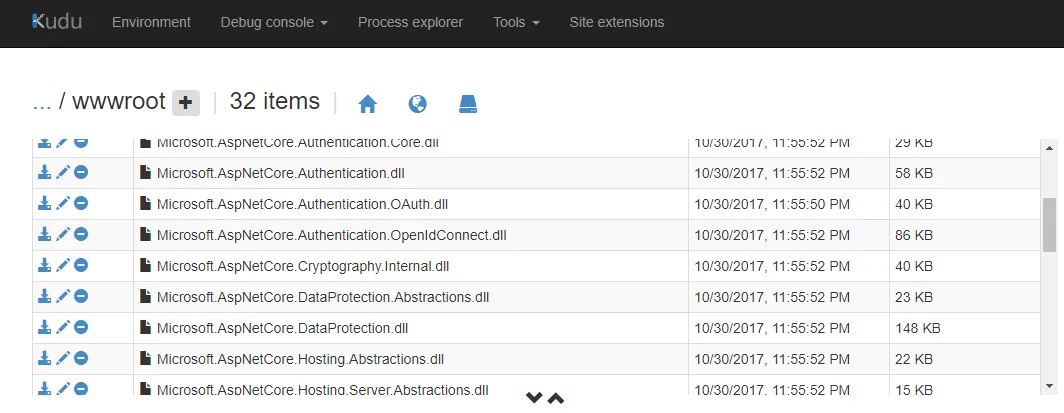
Task: Select Microsoft.AspNetCore.Hosting.Abstractions.dll name
Action: (x=300, y=359)
